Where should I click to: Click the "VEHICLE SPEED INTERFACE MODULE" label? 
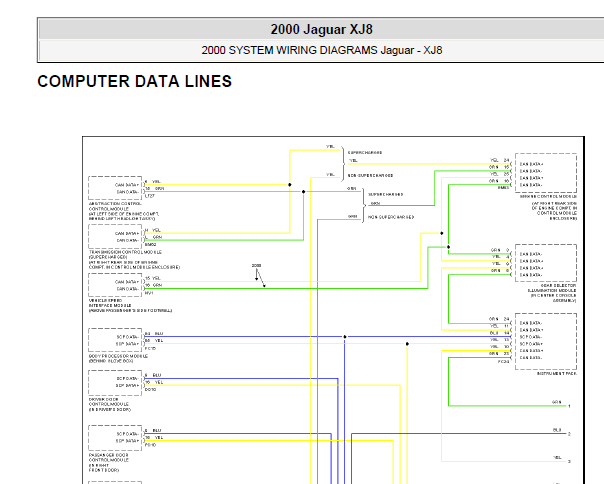click(x=110, y=302)
